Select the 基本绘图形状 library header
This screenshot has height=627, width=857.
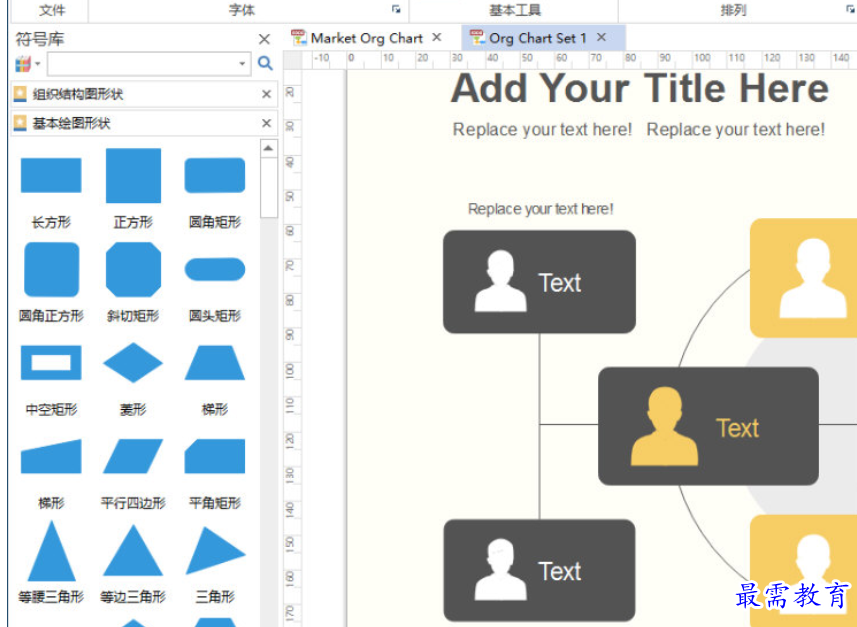(144, 123)
